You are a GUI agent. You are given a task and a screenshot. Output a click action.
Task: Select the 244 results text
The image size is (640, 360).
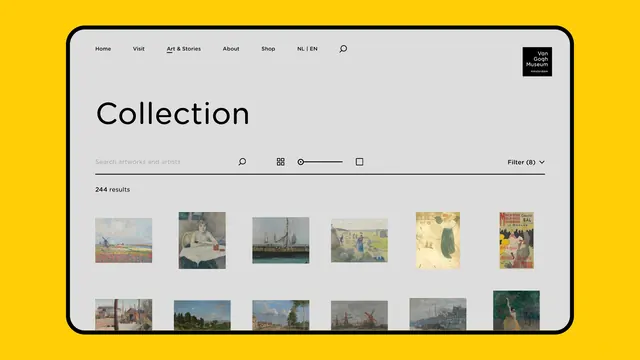[x=113, y=189]
